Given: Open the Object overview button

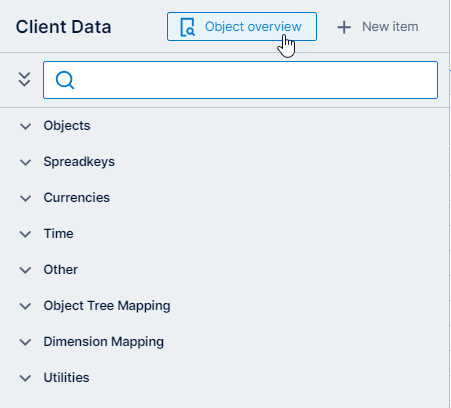Looking at the screenshot, I should 242,27.
